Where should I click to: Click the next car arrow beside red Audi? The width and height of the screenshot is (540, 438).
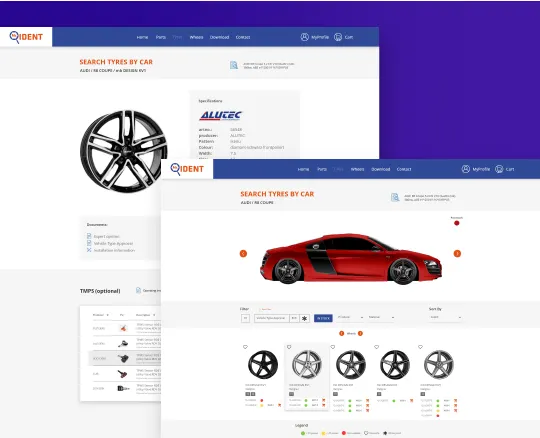[457, 254]
